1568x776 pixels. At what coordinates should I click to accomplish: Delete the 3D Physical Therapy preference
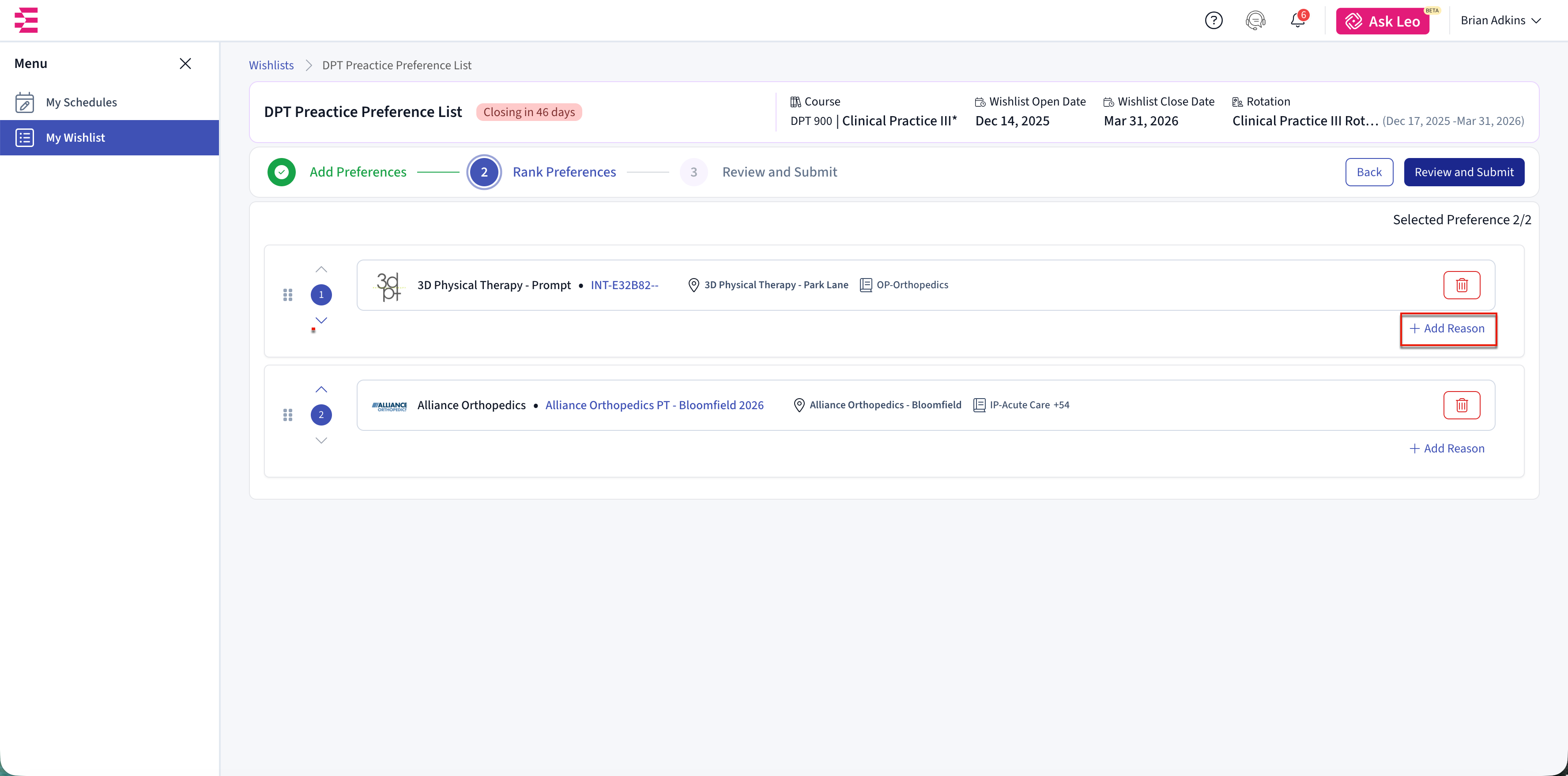[x=1461, y=285]
